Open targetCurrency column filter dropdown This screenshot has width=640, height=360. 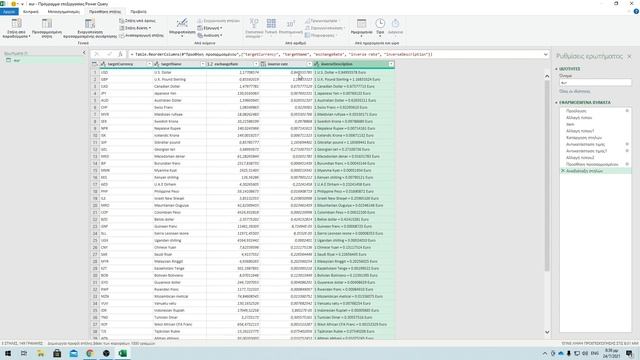coord(149,64)
